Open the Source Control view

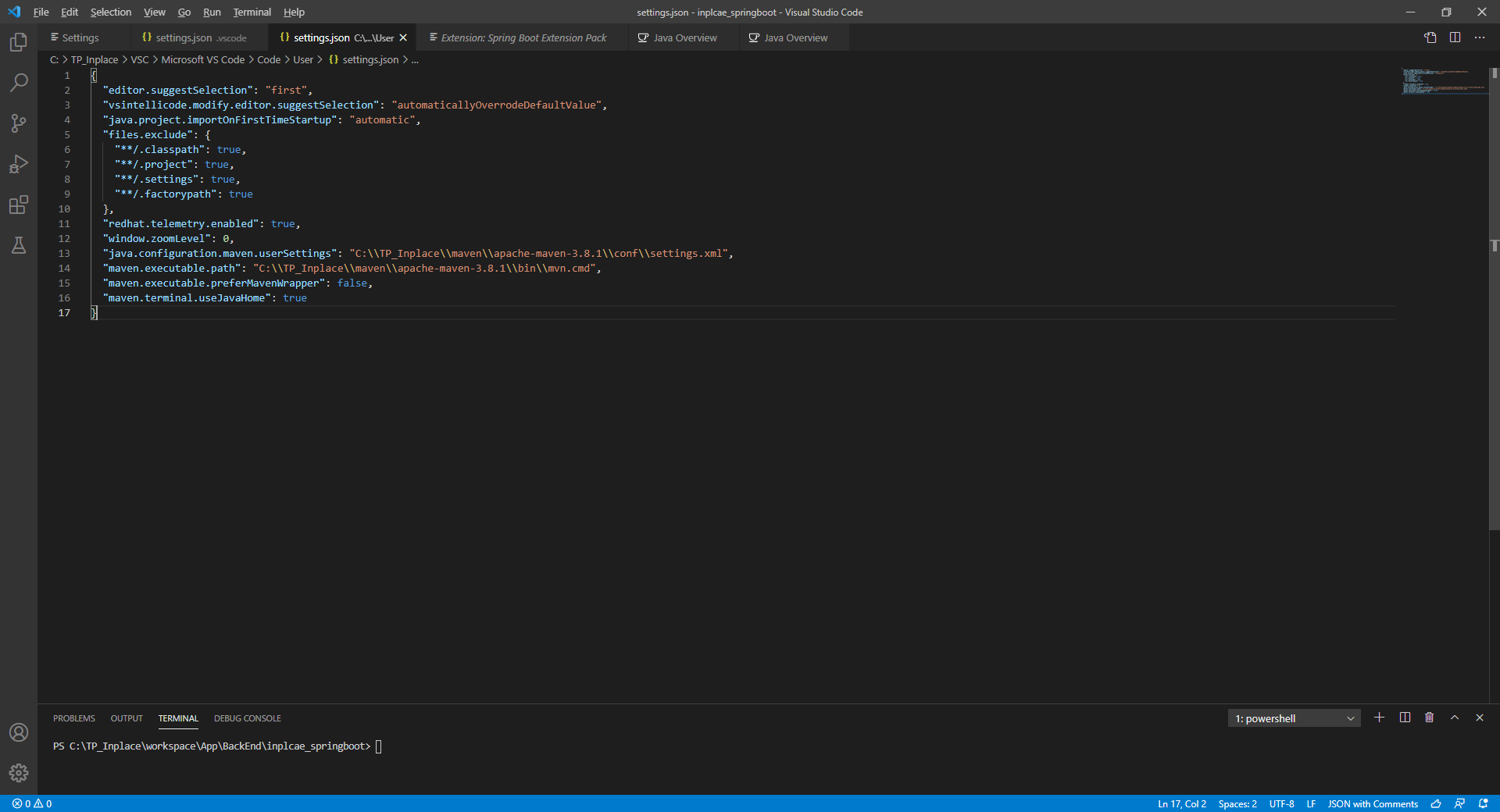click(19, 123)
